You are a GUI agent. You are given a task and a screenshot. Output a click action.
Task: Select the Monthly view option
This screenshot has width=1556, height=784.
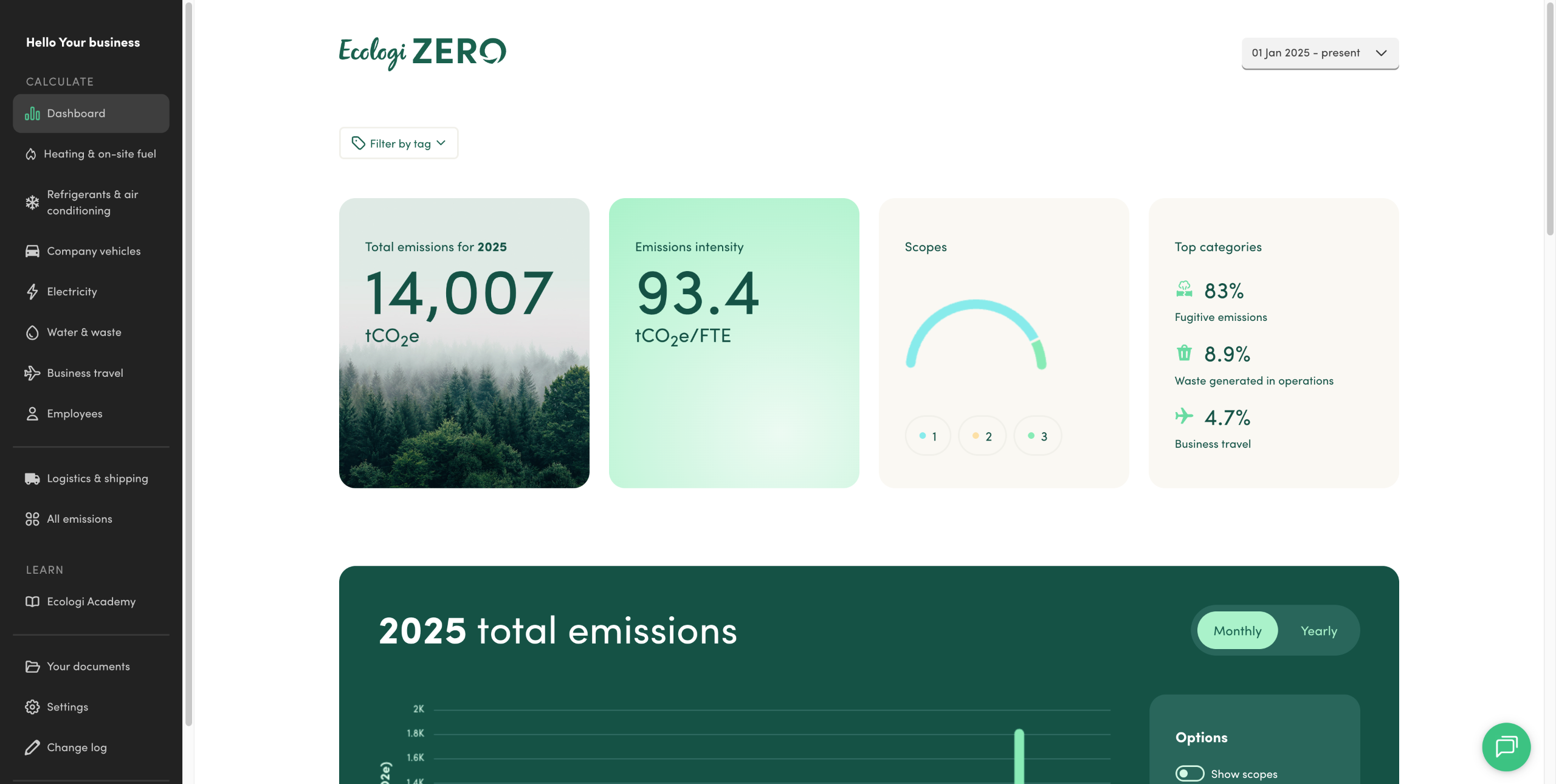[1237, 631]
